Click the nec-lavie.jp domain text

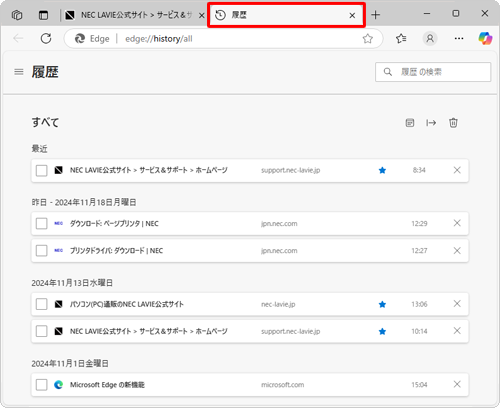(x=278, y=304)
